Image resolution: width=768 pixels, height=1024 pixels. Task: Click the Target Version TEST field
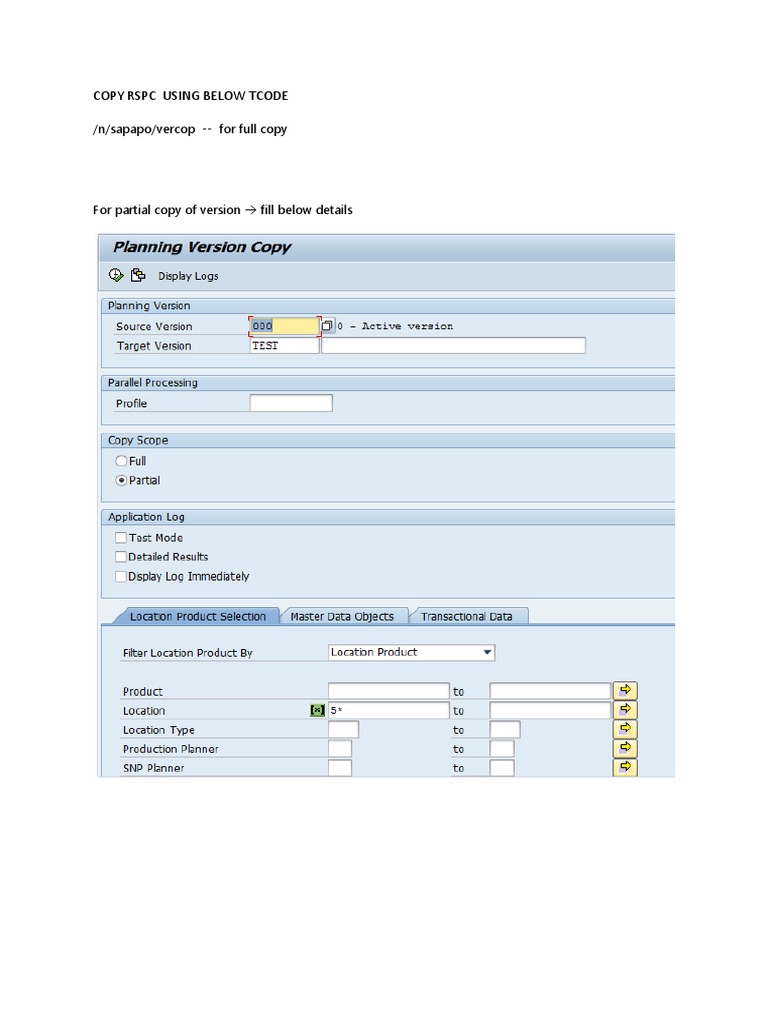[x=284, y=345]
